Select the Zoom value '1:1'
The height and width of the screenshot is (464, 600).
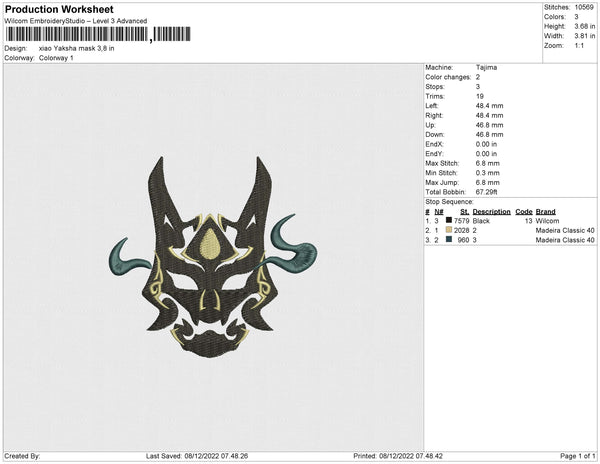[579, 46]
